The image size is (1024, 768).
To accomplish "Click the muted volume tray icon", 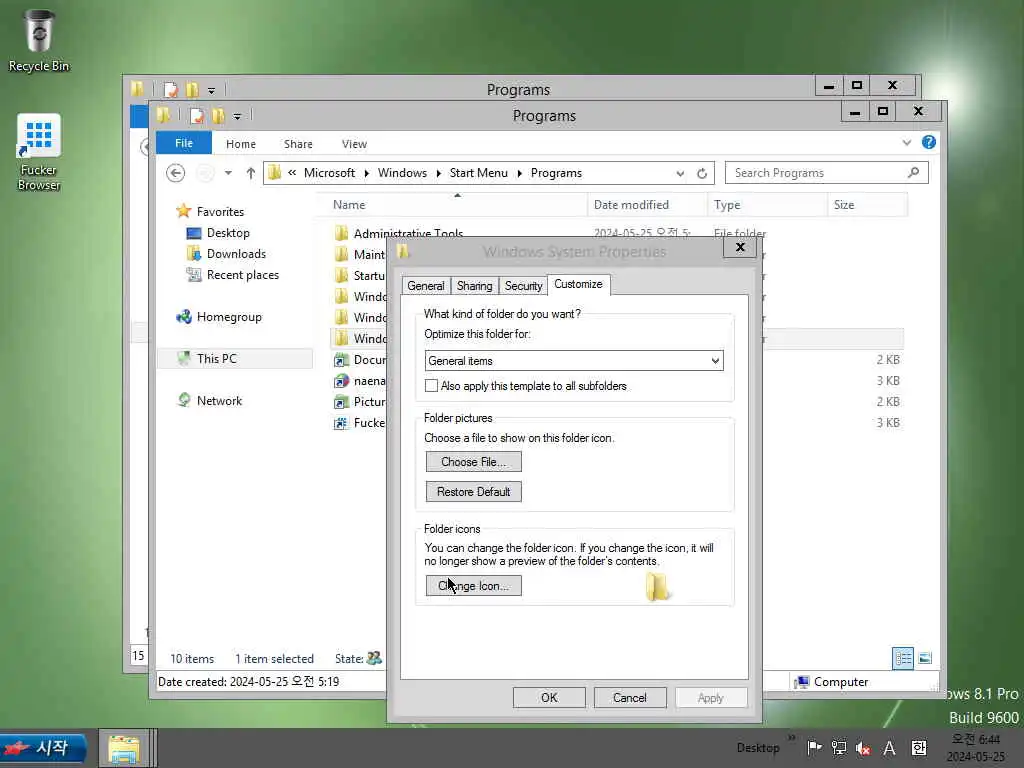I will (x=863, y=748).
